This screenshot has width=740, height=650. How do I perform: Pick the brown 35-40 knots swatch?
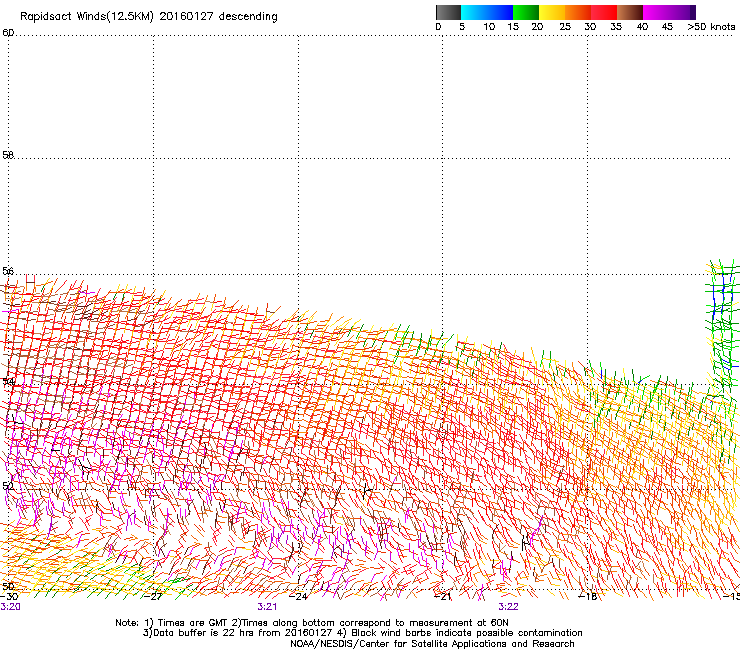630,12
